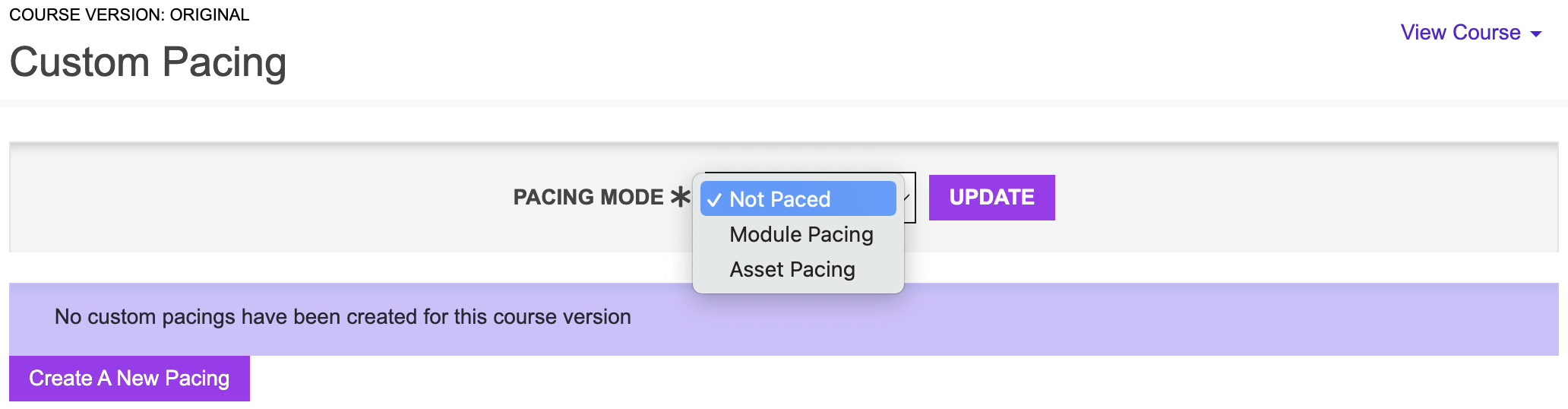Click the Custom Pacing page heading
Screen dimensions: 1568x409
148,62
